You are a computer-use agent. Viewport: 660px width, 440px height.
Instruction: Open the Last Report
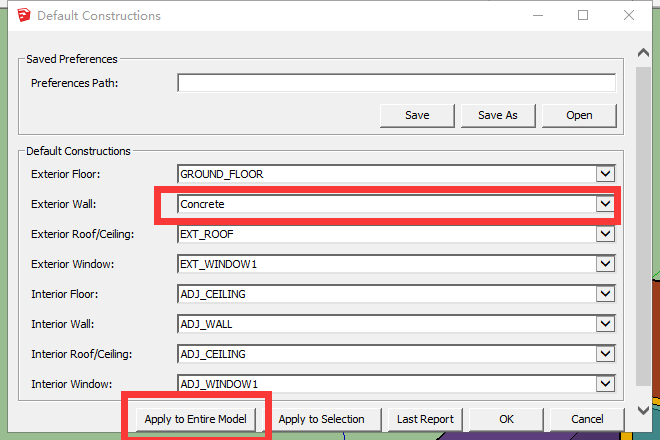pyautogui.click(x=425, y=419)
